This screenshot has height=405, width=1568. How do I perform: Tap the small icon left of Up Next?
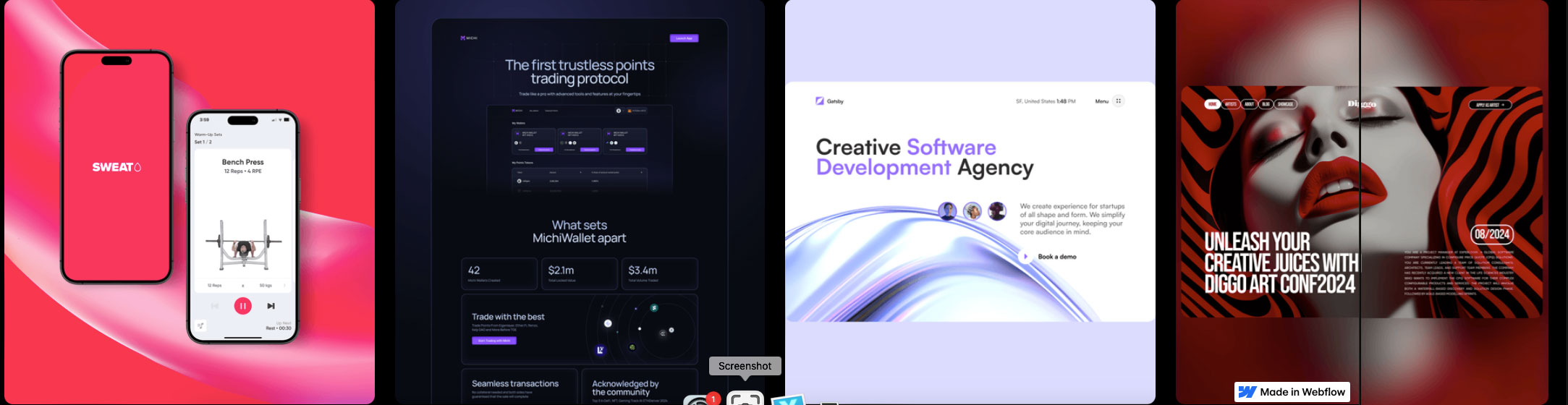click(x=200, y=325)
